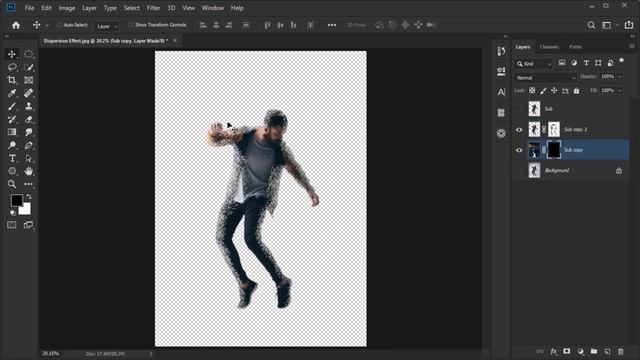The height and width of the screenshot is (360, 640).
Task: Expand status bar info arrow
Action: click(x=151, y=354)
